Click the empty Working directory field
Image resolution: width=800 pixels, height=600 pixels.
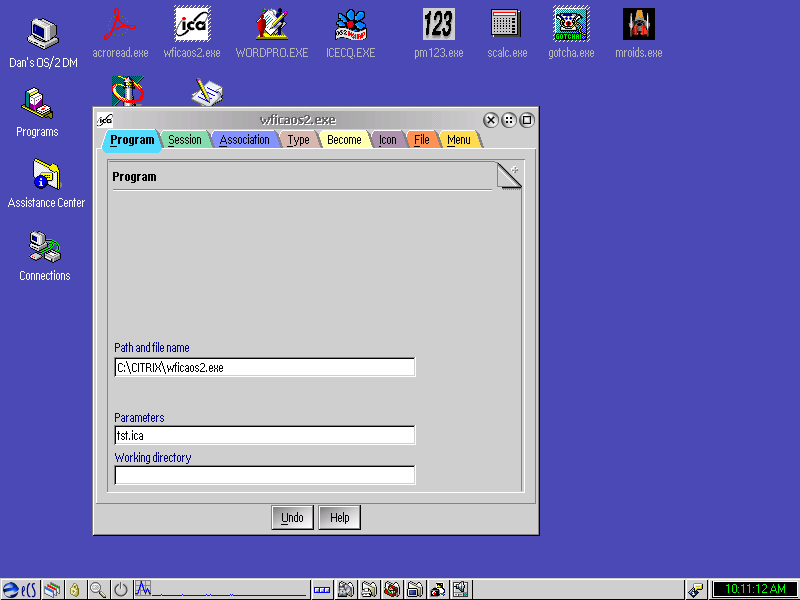(x=265, y=475)
